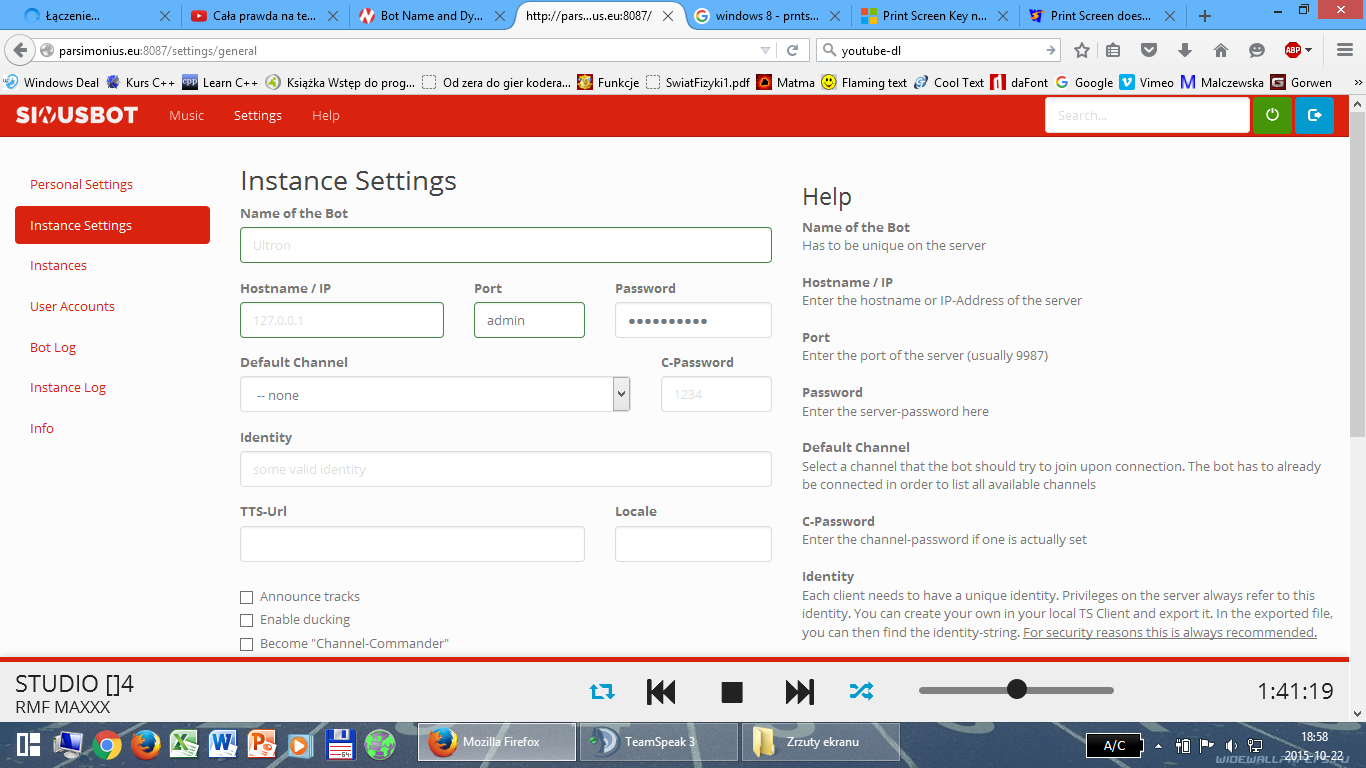Screen dimensions: 1366x768
Task: Click the Locale input field
Action: (x=693, y=544)
